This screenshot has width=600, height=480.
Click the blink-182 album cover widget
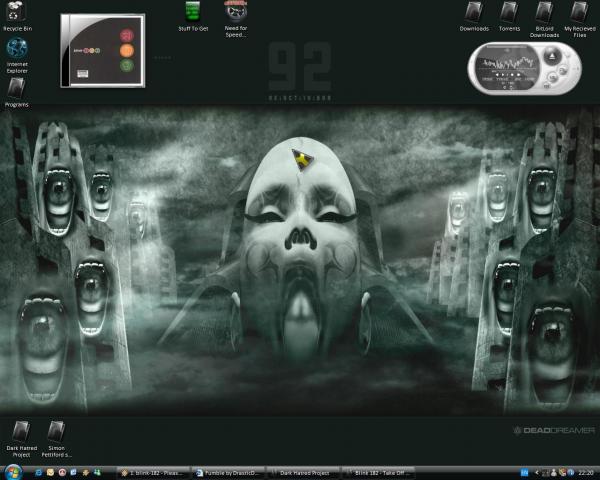103,51
